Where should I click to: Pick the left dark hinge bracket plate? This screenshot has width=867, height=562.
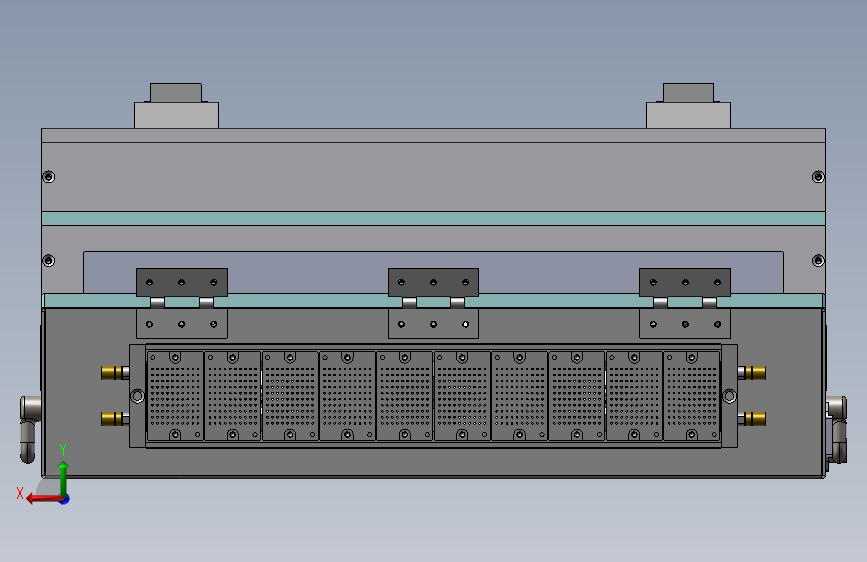(x=182, y=283)
